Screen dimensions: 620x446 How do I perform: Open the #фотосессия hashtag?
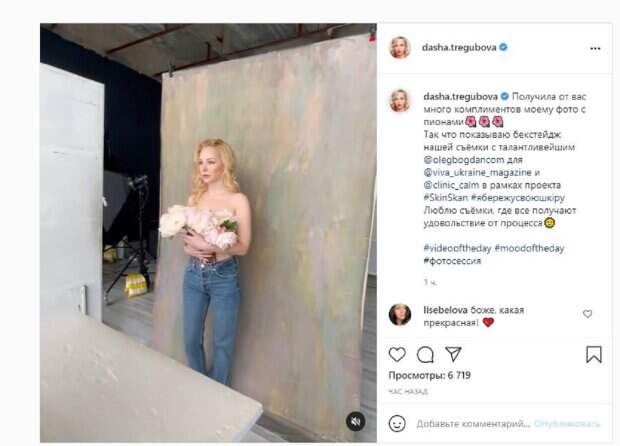(452, 261)
